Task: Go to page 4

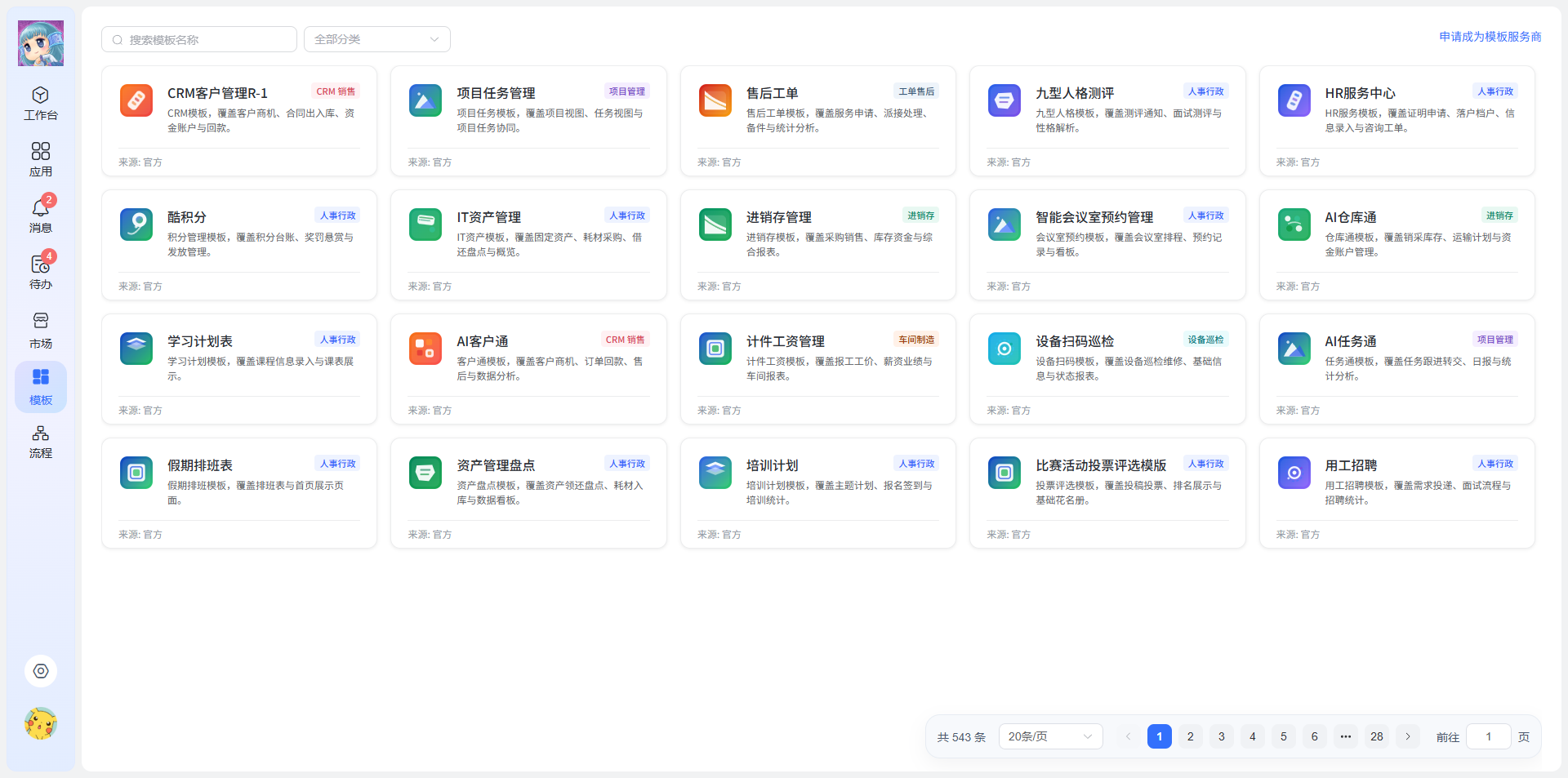Action: click(1253, 736)
